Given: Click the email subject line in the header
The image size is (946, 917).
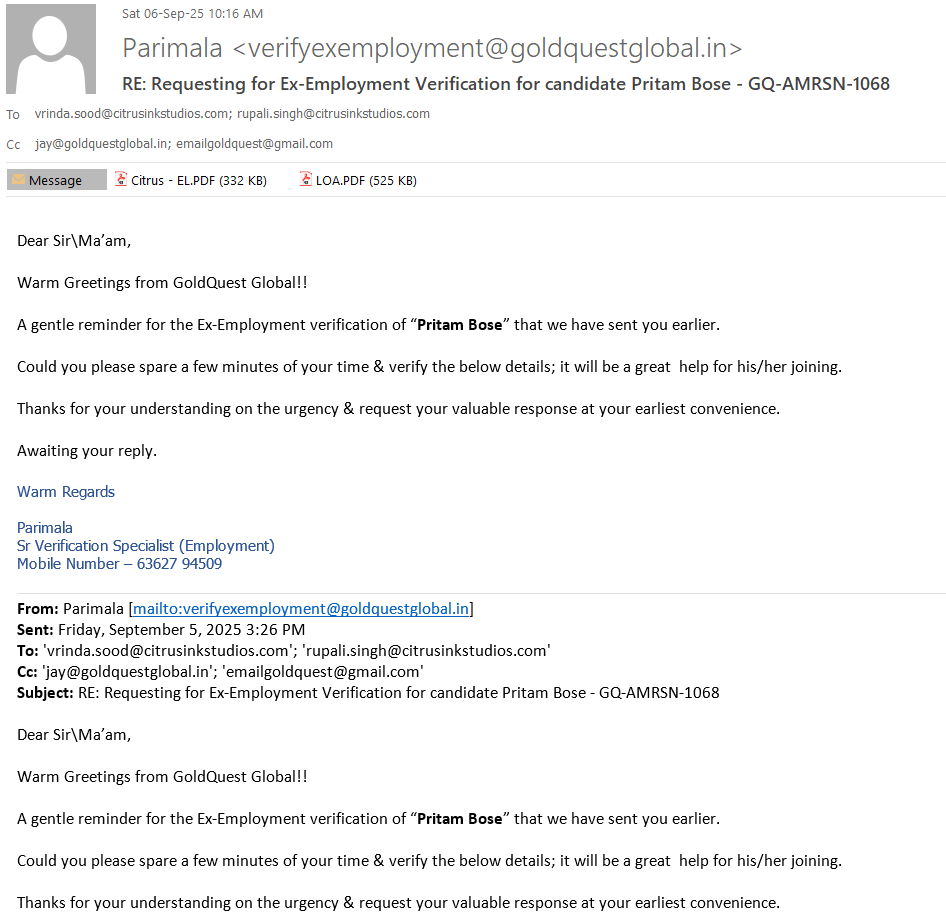Looking at the screenshot, I should (505, 83).
